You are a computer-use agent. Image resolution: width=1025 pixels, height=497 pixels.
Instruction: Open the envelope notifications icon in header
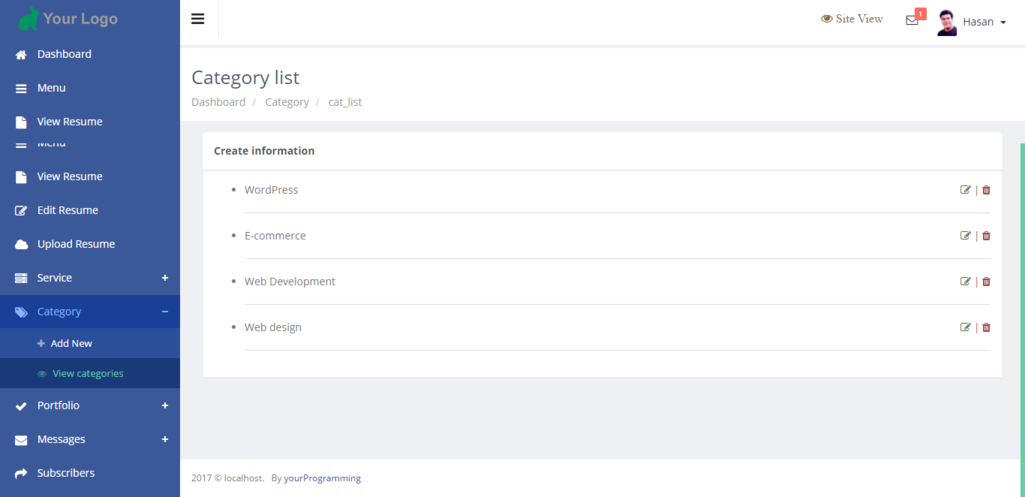(912, 20)
